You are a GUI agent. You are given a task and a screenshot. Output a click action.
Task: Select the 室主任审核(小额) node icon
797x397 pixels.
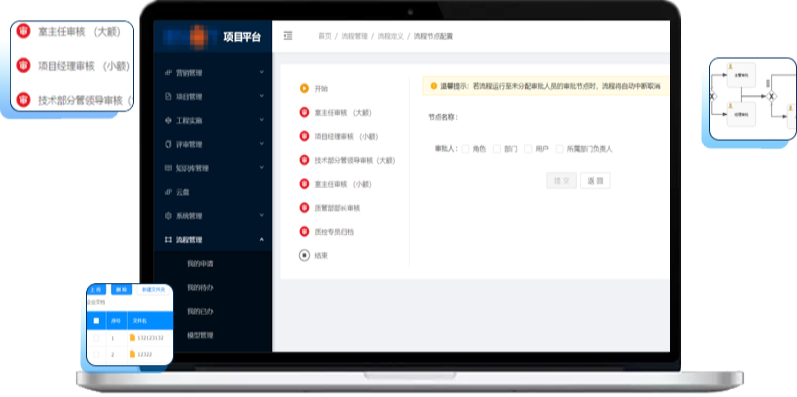tap(304, 184)
